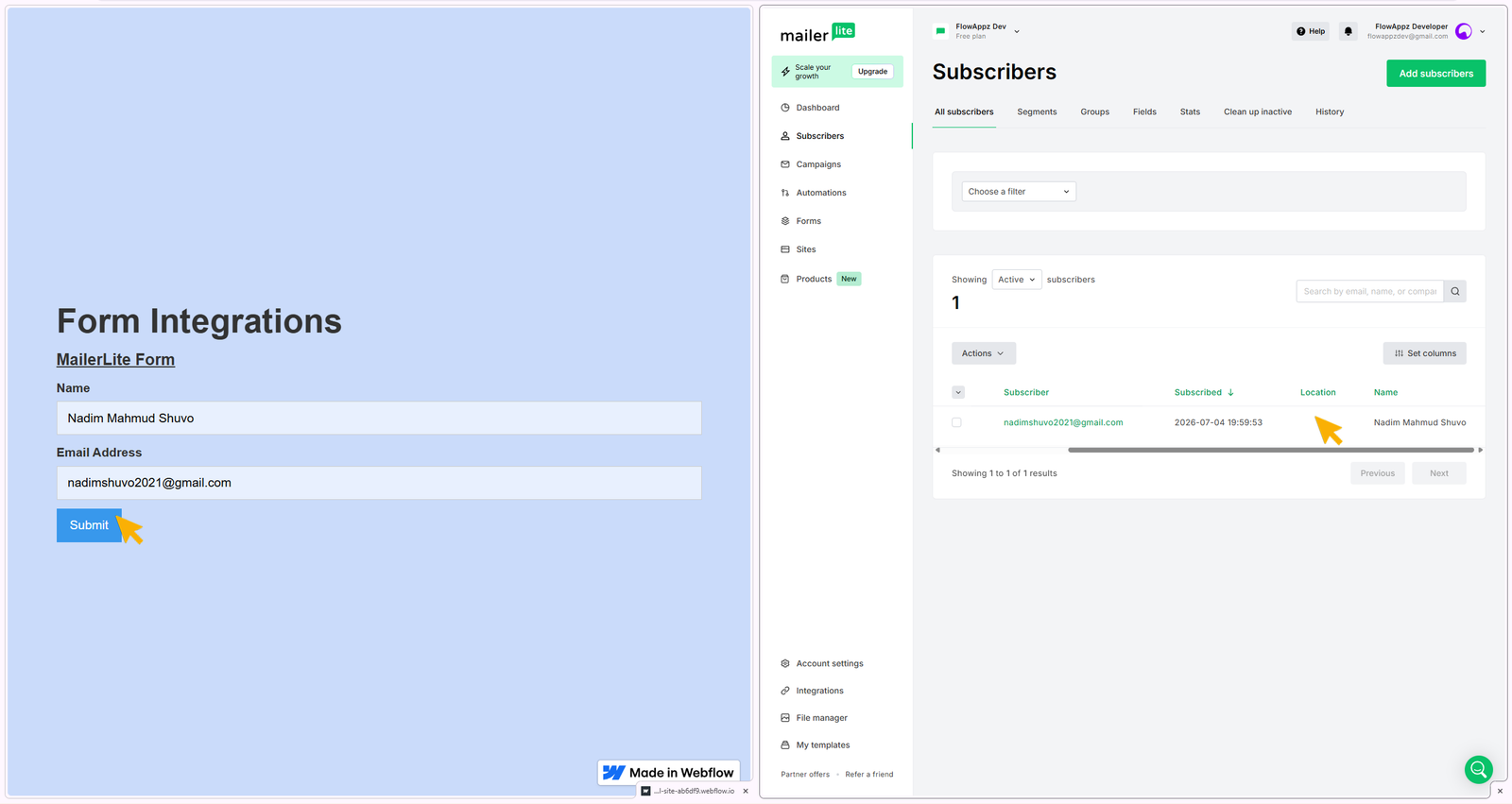Click the MailerLite Form heading link
The image size is (1512, 804).
115,360
